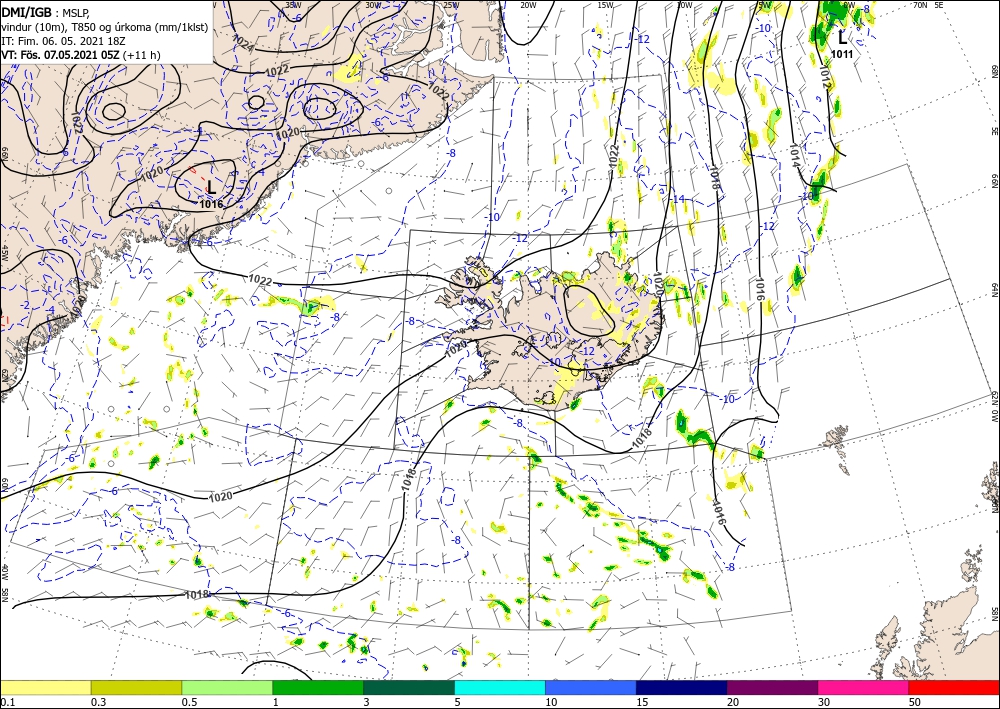Click the light green 0.5–1 legend swatch
Viewport: 1000px width, 709px height.
[227, 687]
